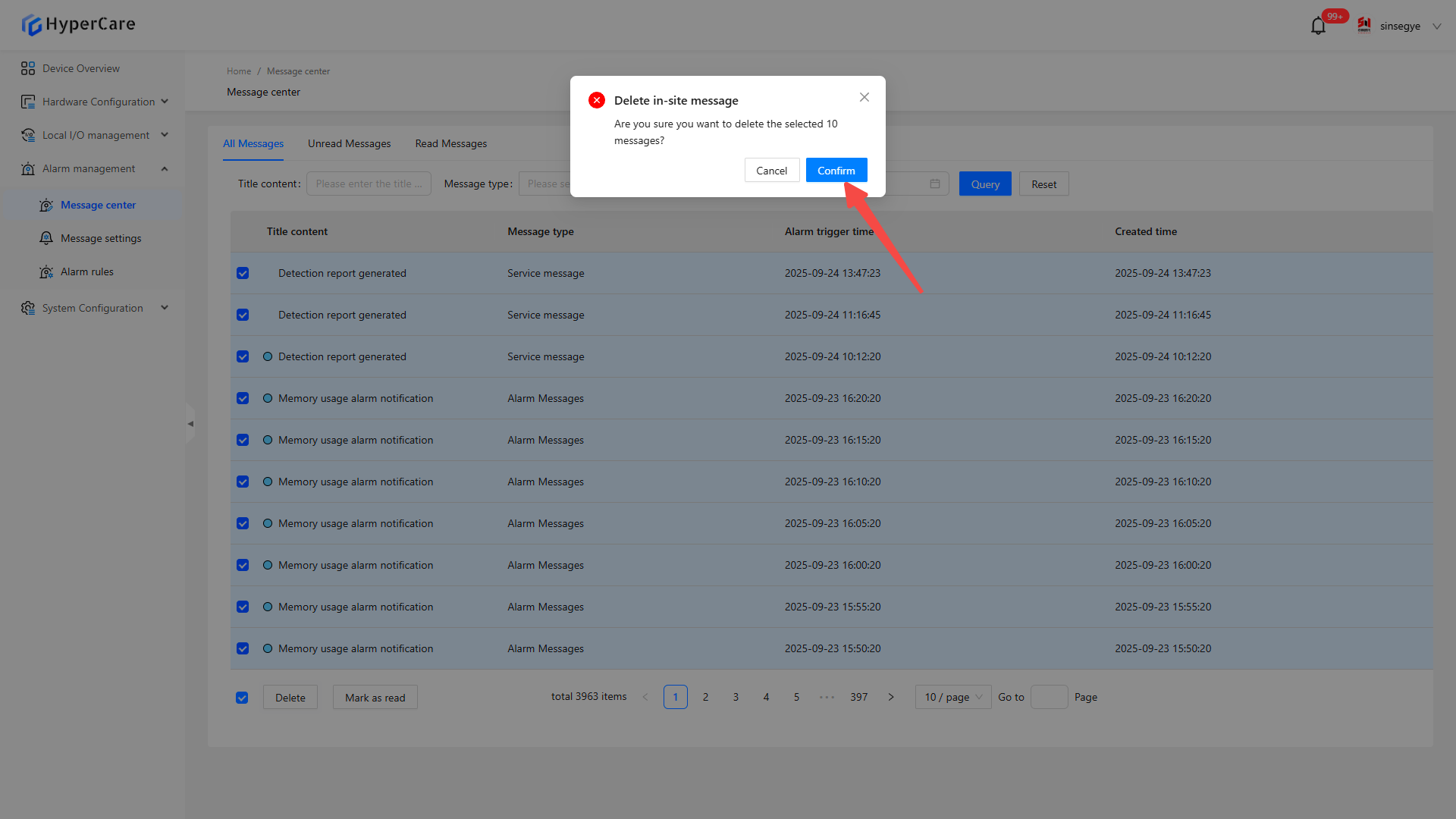Click the Message settings bell icon
Screen dimensions: 1456x819
[x=46, y=238]
